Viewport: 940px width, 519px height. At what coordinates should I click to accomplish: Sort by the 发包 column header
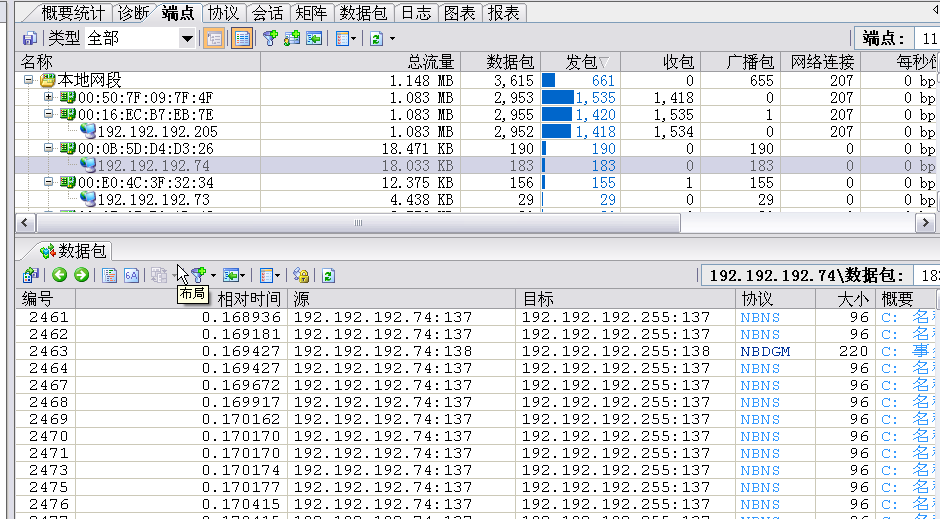point(581,62)
